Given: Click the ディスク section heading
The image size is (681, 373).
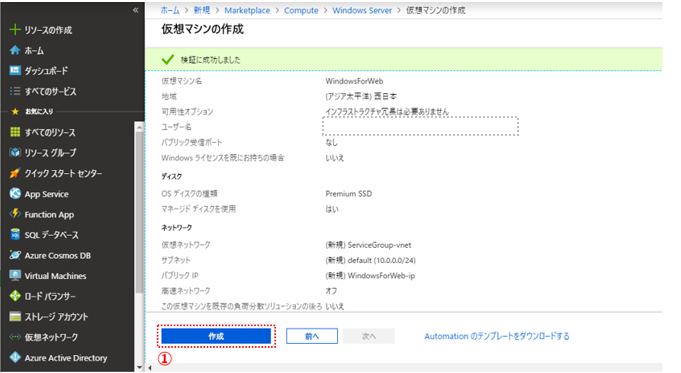Looking at the screenshot, I should (x=172, y=176).
